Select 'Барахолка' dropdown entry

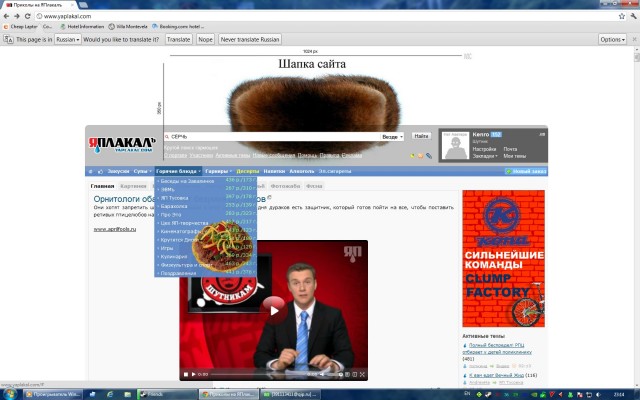tap(174, 206)
